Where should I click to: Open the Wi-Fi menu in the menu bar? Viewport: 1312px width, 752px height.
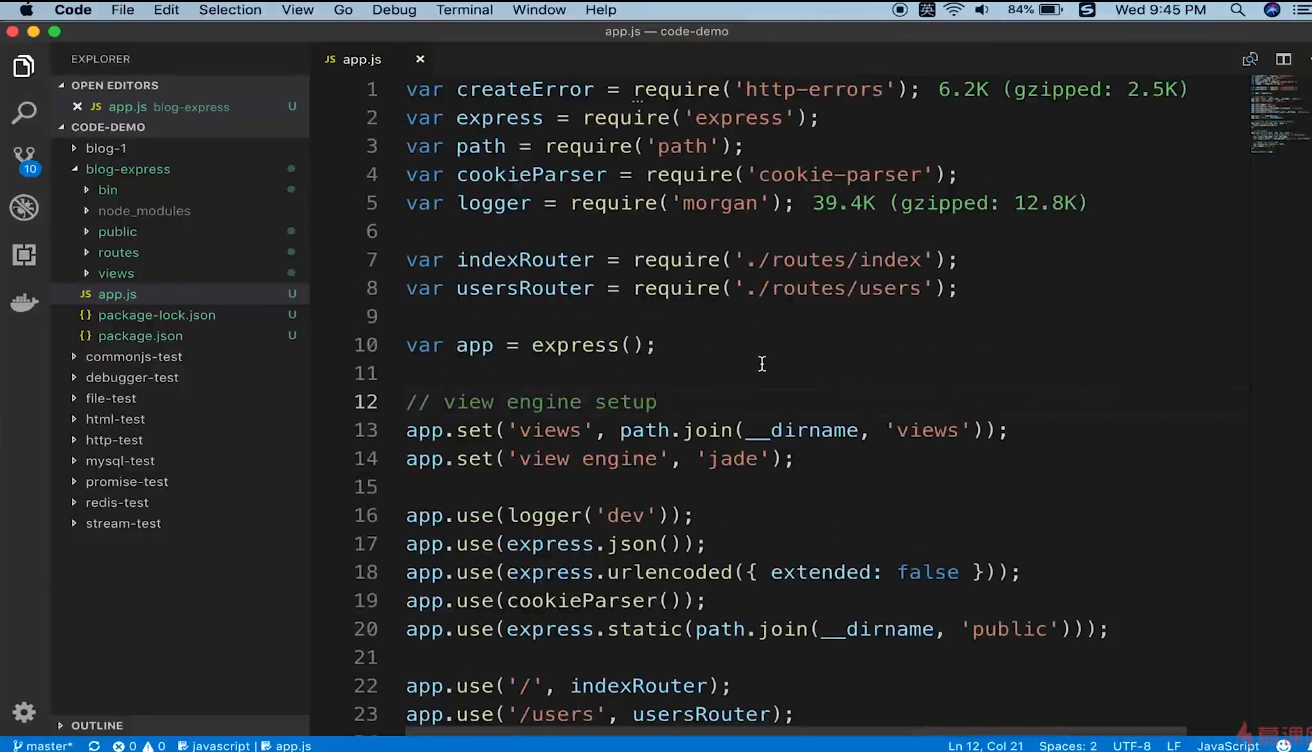point(954,10)
